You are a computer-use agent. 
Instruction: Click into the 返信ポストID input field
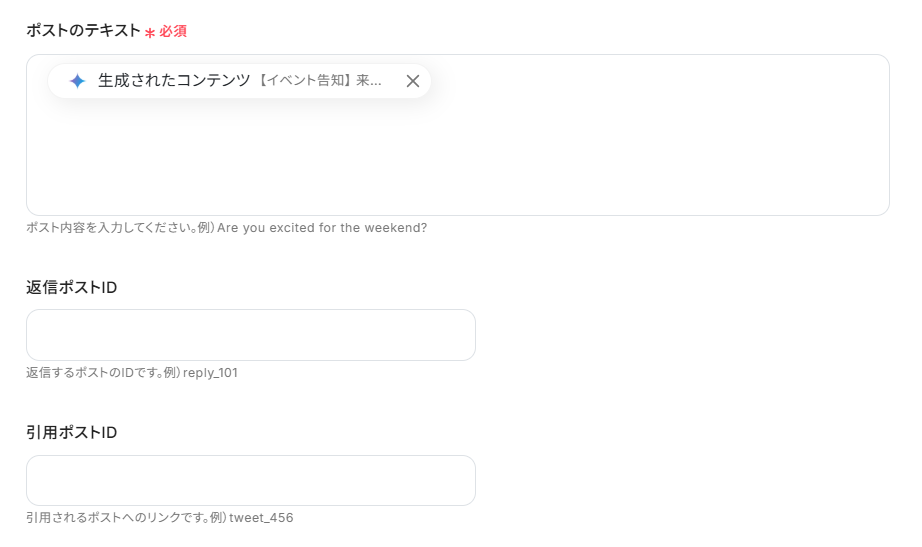[250, 335]
